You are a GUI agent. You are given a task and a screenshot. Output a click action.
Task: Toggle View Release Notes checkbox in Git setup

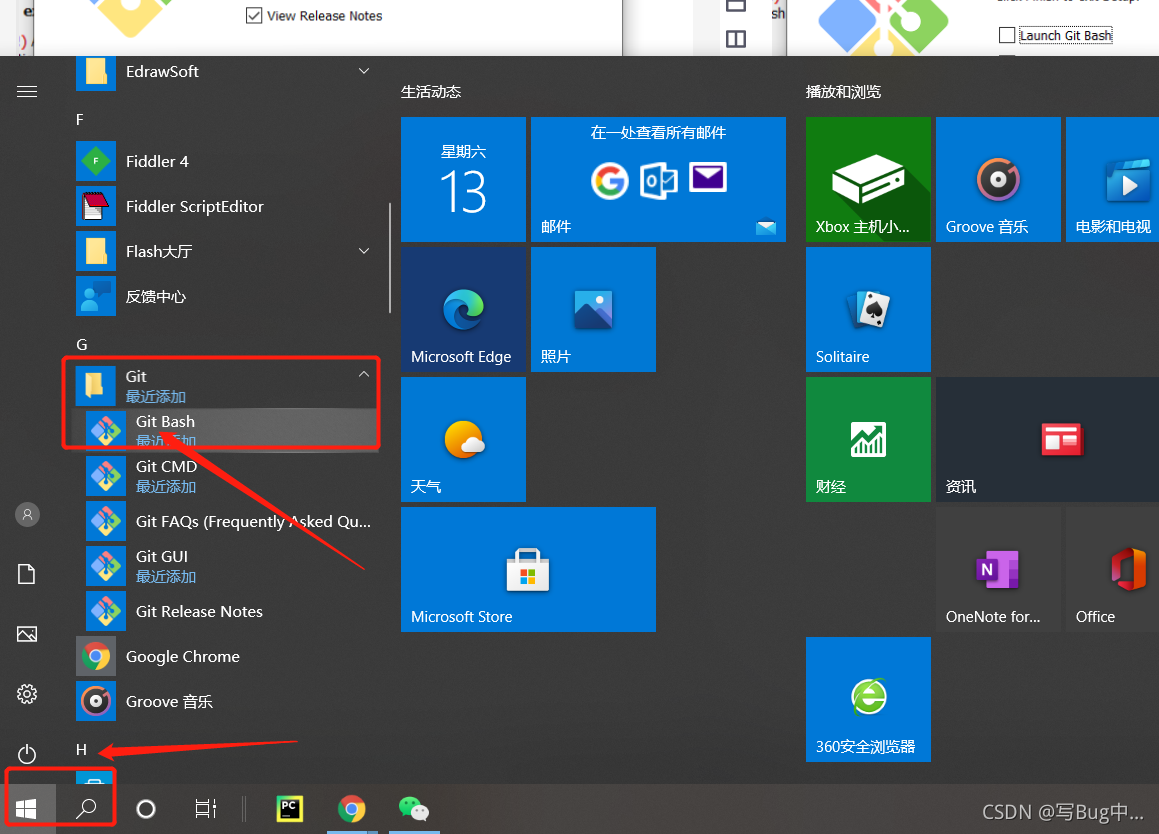[x=254, y=16]
